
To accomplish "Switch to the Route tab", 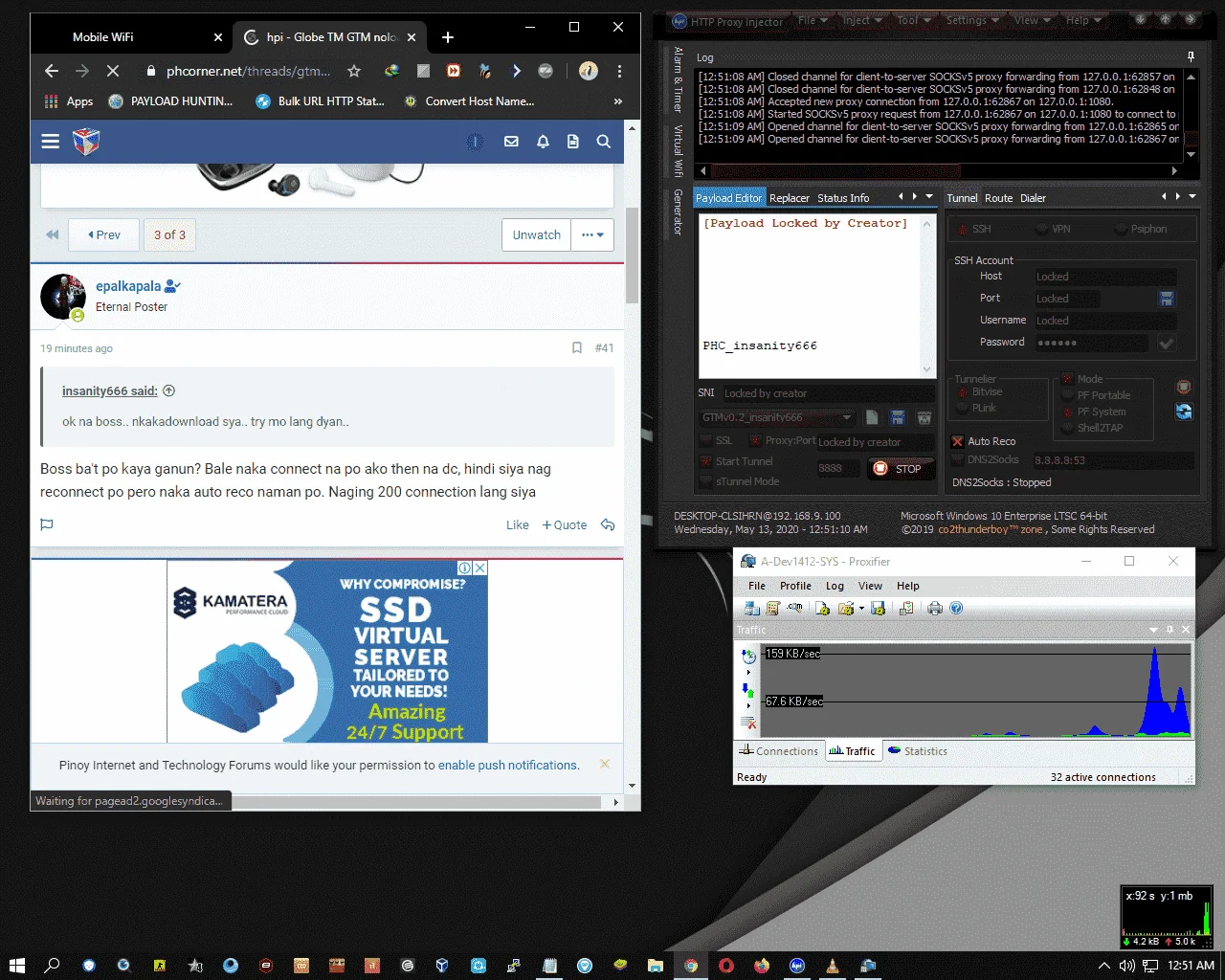I will pos(998,198).
